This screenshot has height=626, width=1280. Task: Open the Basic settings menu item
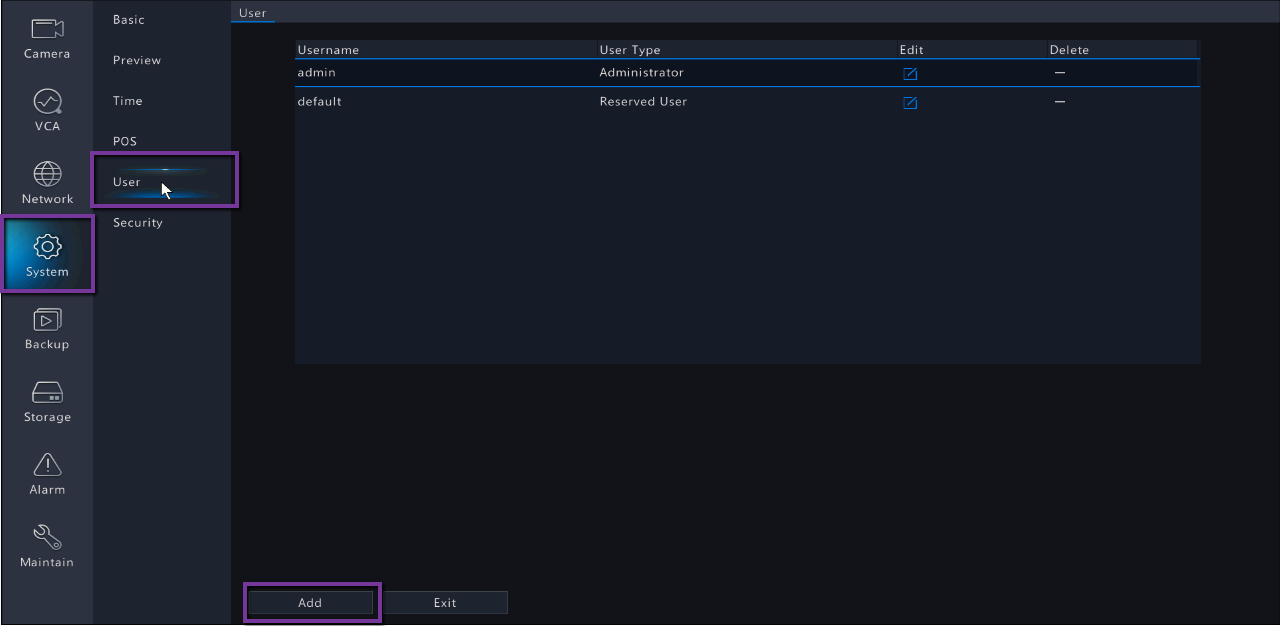point(129,20)
